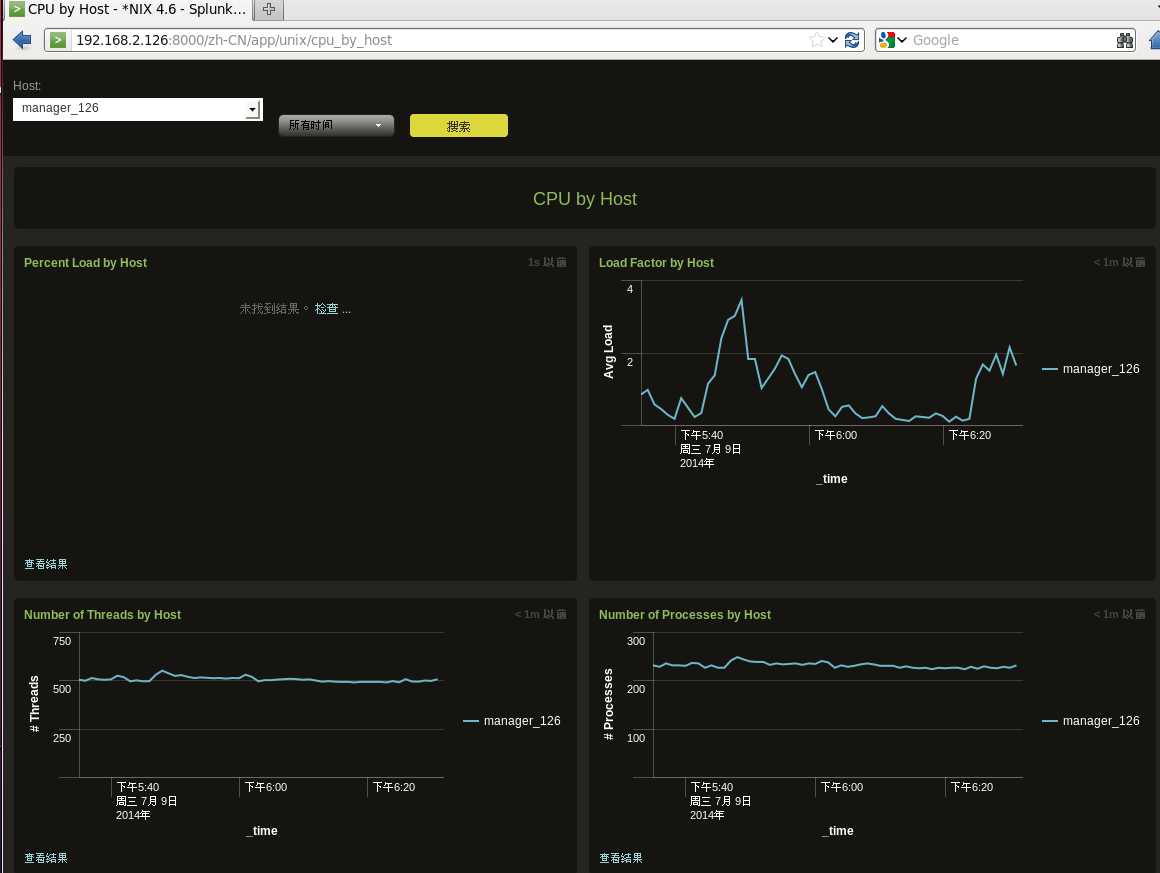Click 下午5:40 label on Processes chart
Image resolution: width=1160 pixels, height=873 pixels.
tap(712, 787)
